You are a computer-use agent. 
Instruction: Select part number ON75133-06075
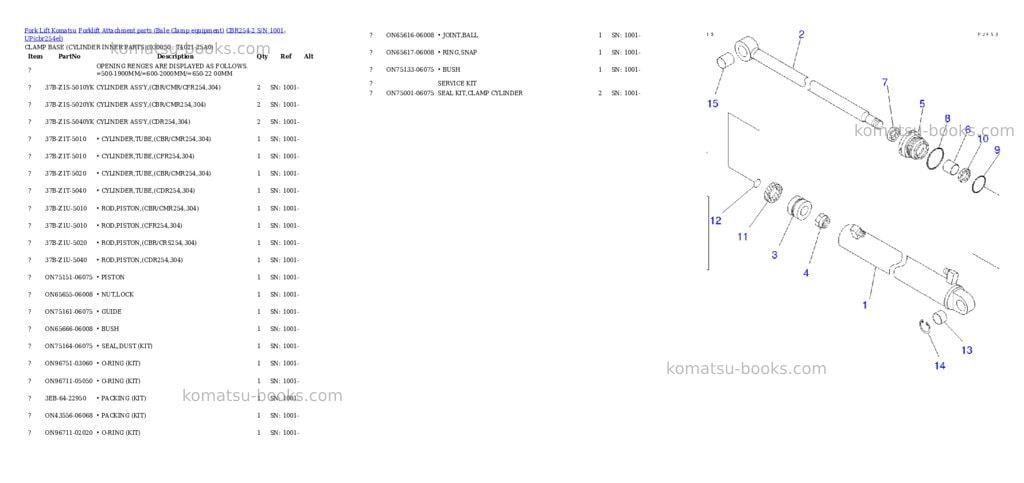click(409, 70)
